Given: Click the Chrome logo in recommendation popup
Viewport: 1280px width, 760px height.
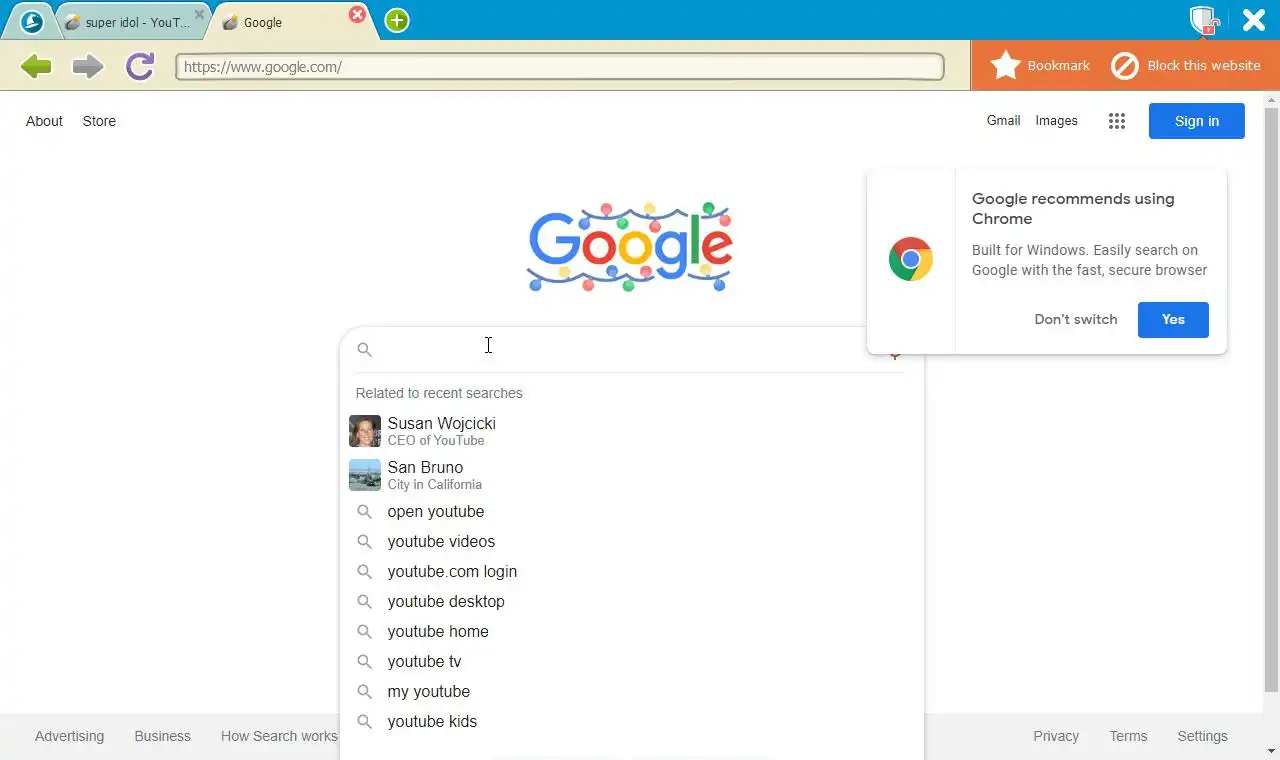Looking at the screenshot, I should point(911,259).
